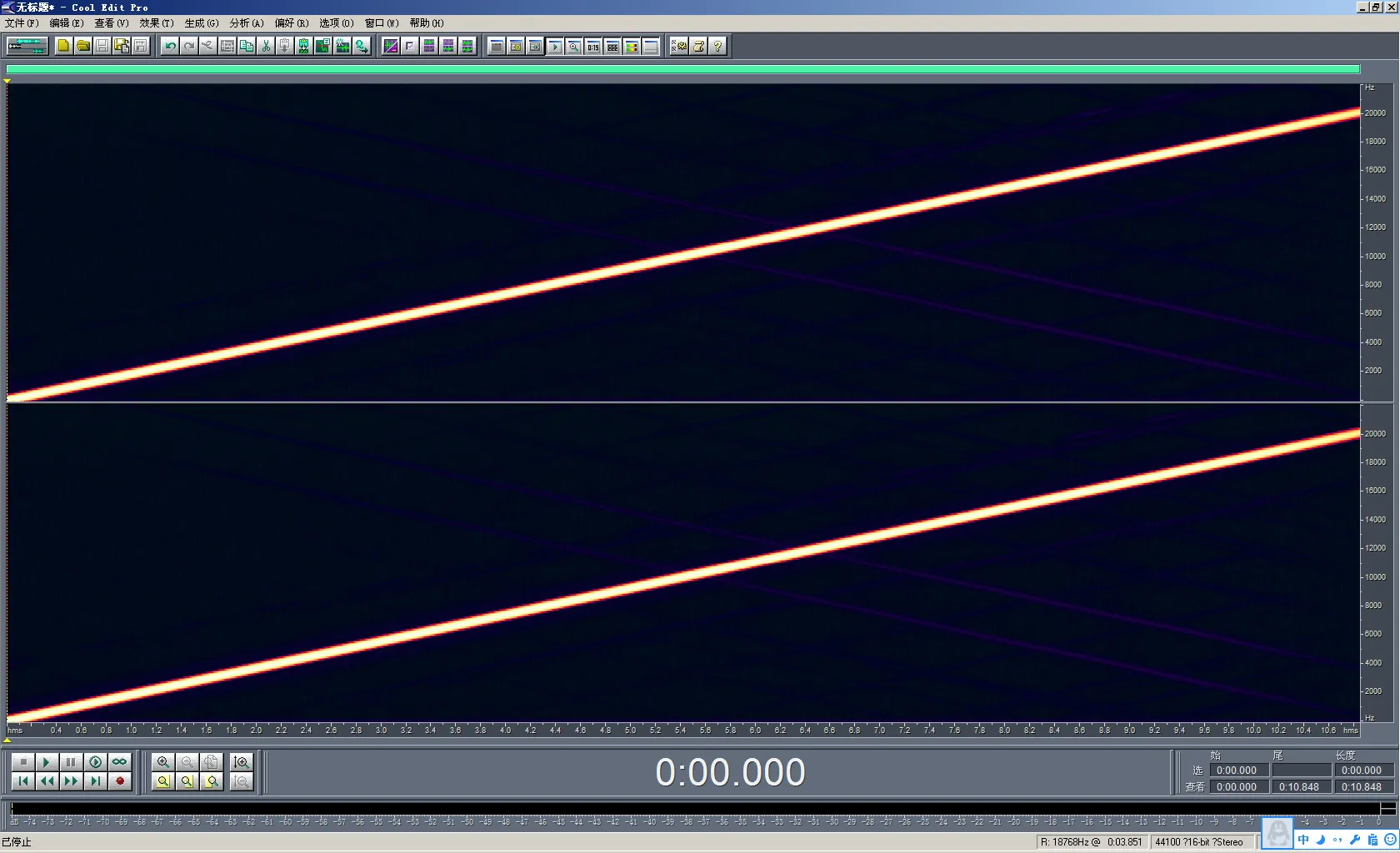
Task: Toggle zoom buttons display icon in toolbar
Action: coord(573,46)
